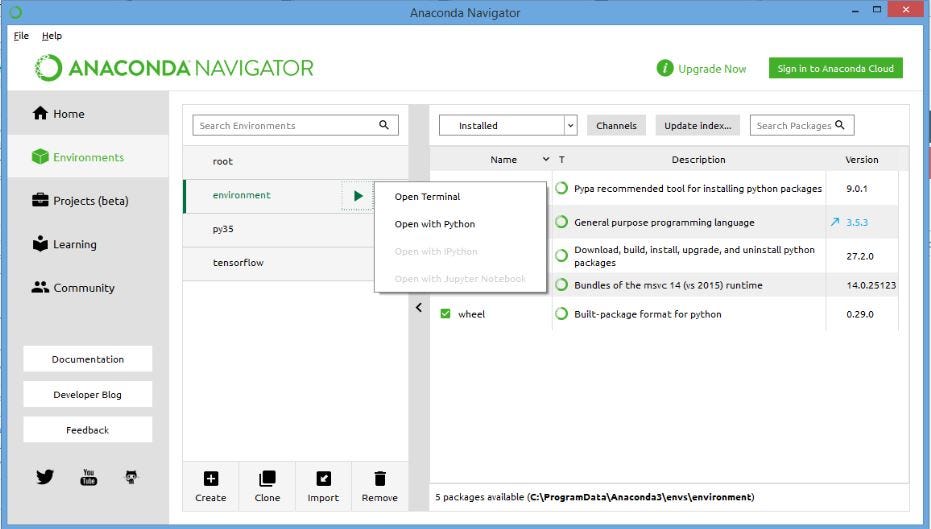Click version 0.29.0 cell

860,313
